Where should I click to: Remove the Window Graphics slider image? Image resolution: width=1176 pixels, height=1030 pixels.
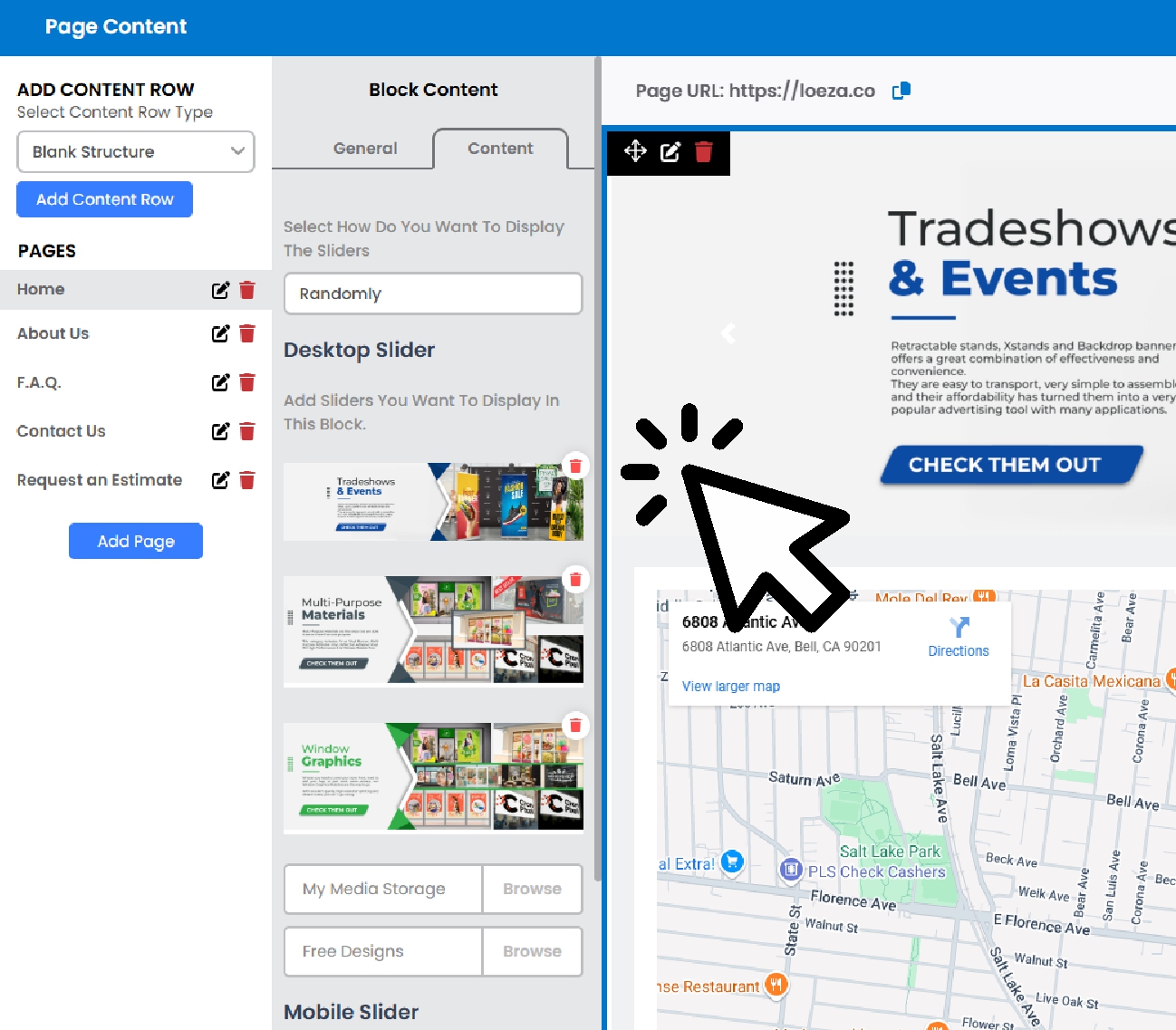tap(574, 725)
